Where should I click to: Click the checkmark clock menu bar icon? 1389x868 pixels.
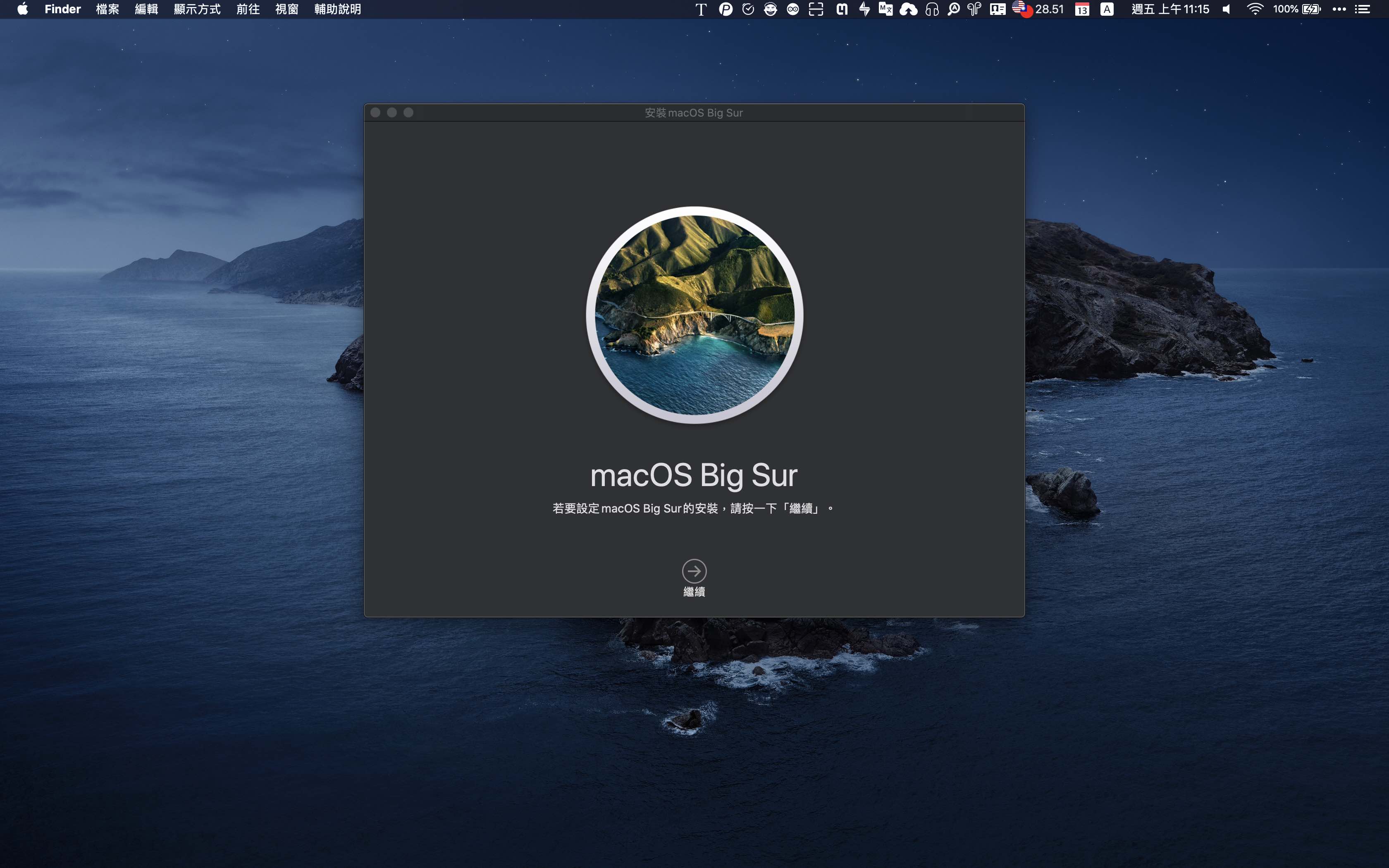click(x=748, y=9)
